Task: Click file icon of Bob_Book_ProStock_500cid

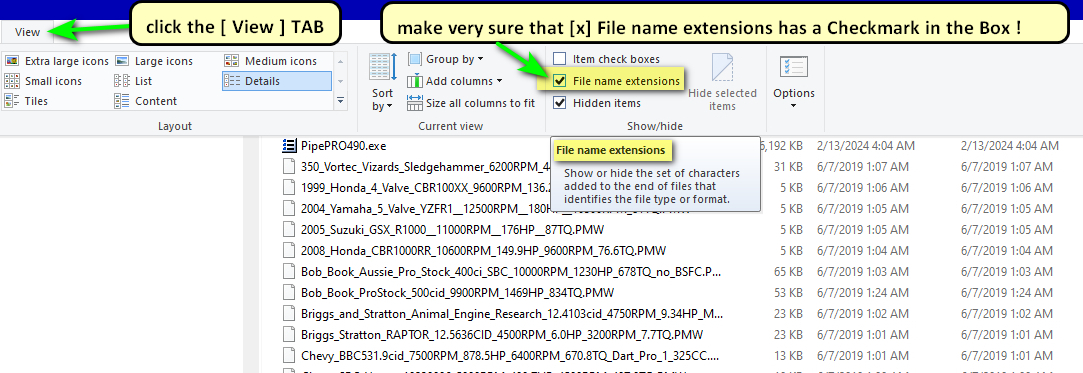Action: tap(289, 292)
